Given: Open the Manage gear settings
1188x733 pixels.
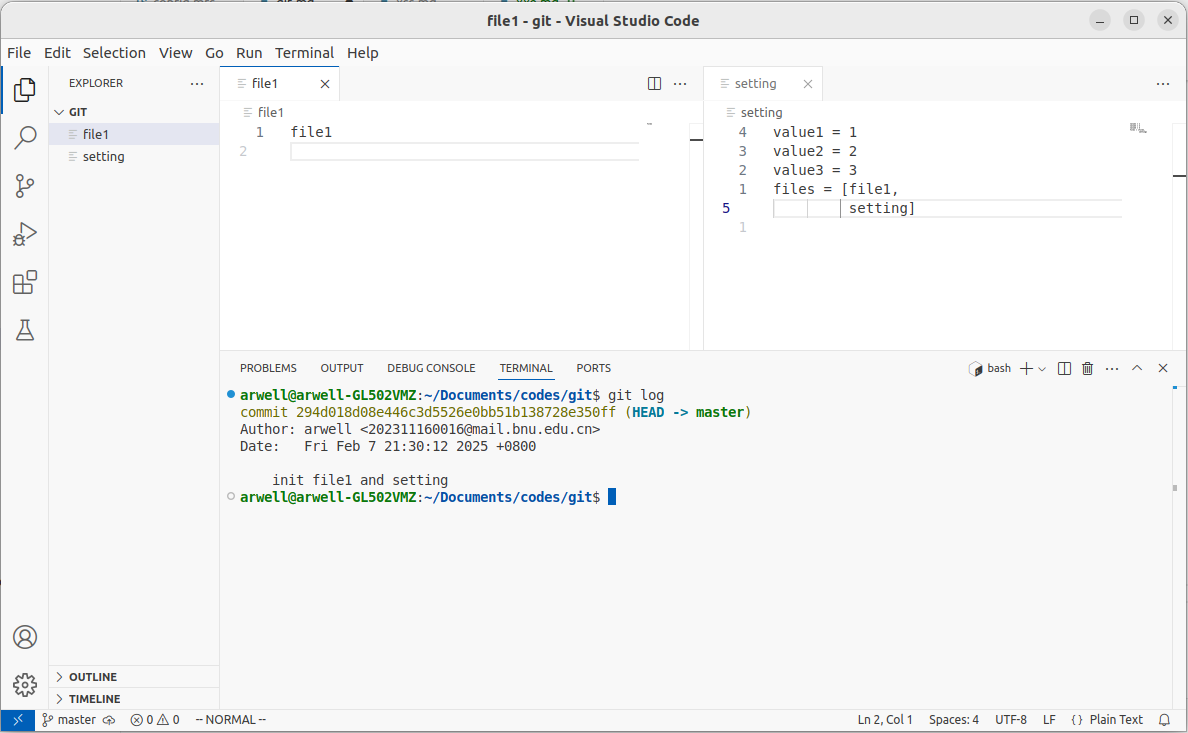Looking at the screenshot, I should coord(25,685).
